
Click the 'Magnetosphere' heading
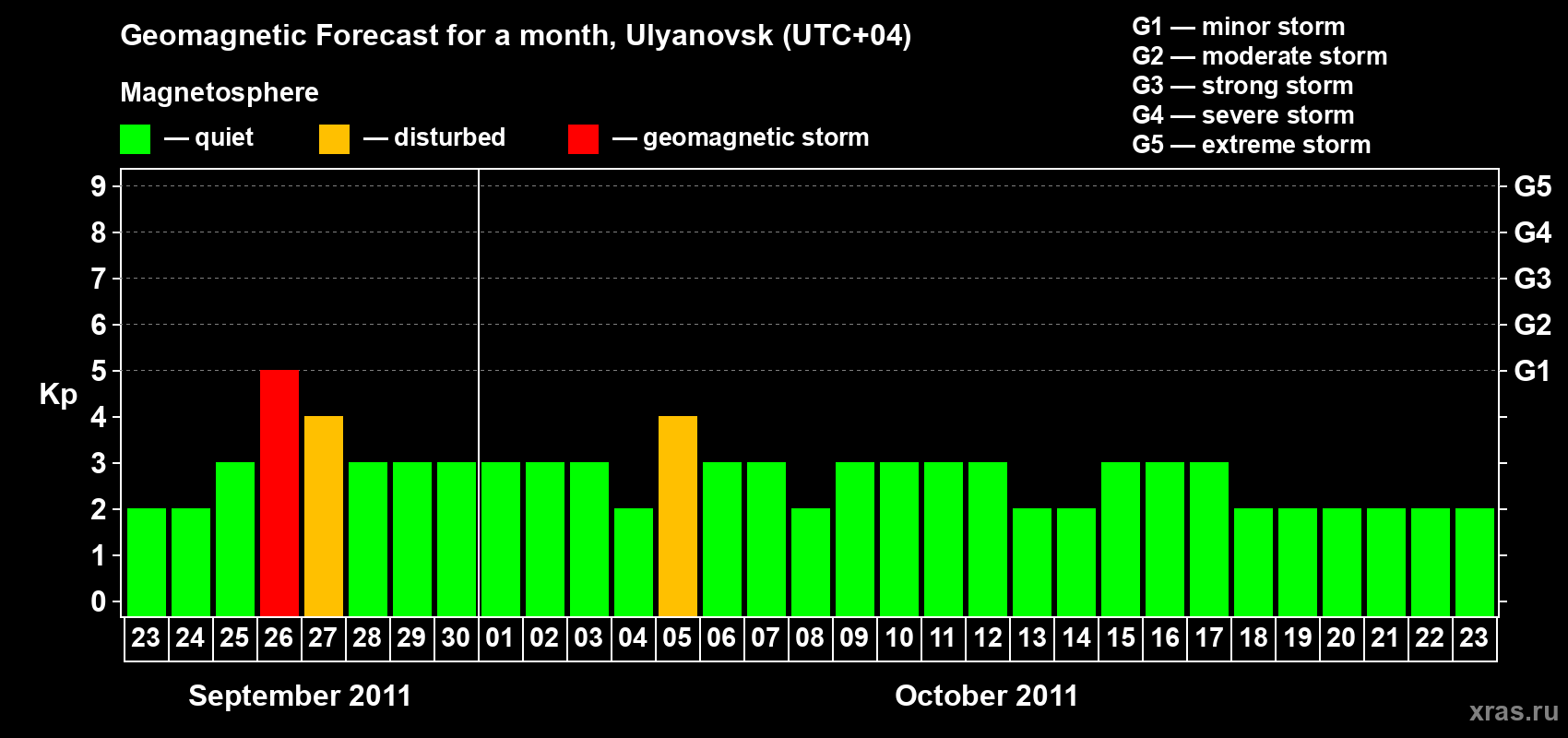click(220, 93)
